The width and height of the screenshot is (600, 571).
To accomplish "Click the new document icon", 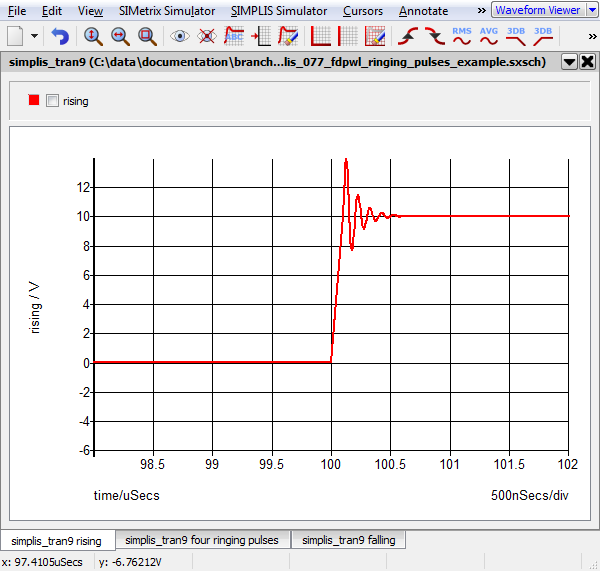I will 15,36.
